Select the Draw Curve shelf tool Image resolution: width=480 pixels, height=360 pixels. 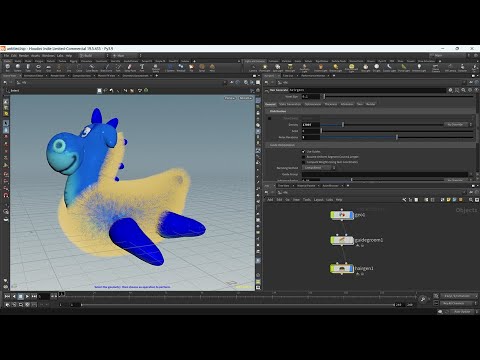106,68
